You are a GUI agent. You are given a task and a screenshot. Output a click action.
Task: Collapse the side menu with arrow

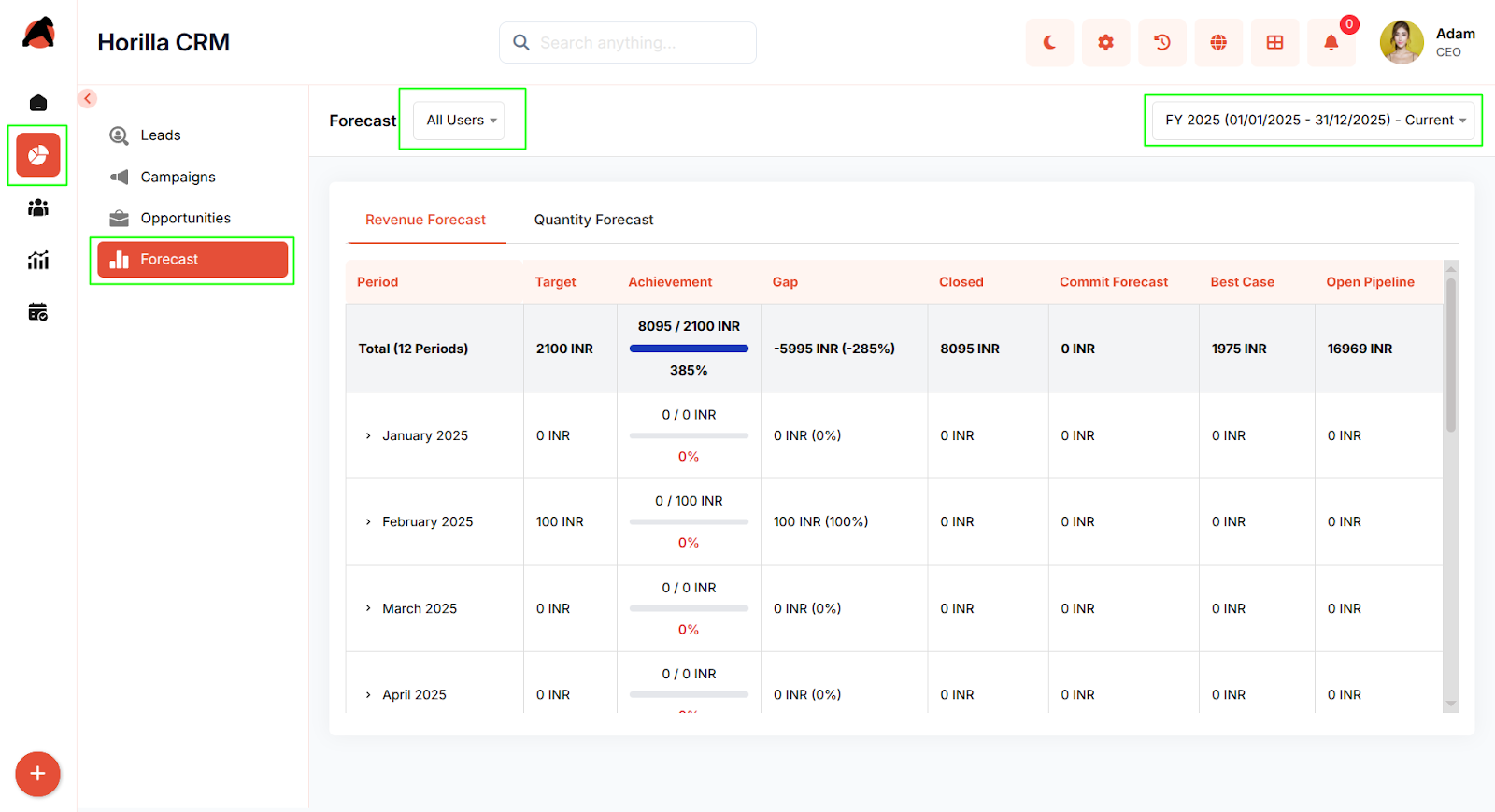click(88, 98)
